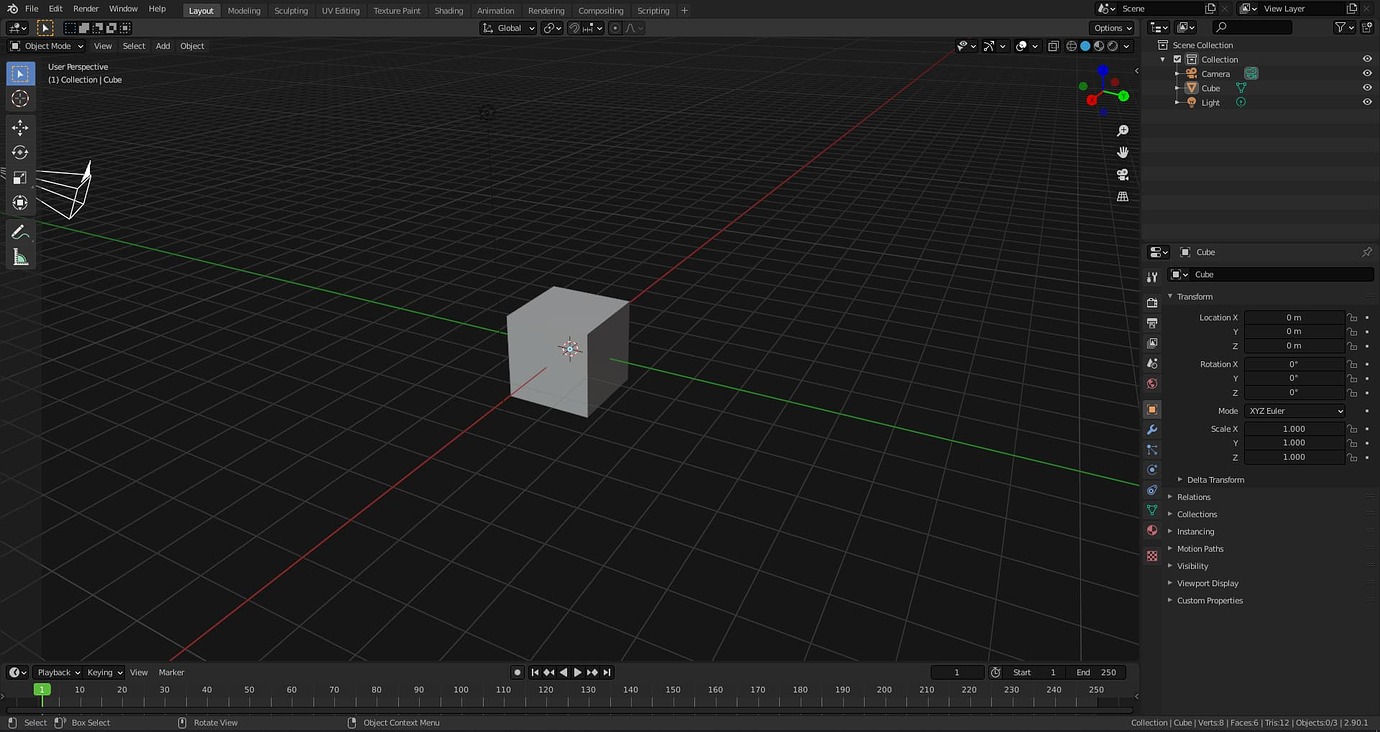Select the Rotate tool
The width and height of the screenshot is (1380, 732).
tap(19, 152)
